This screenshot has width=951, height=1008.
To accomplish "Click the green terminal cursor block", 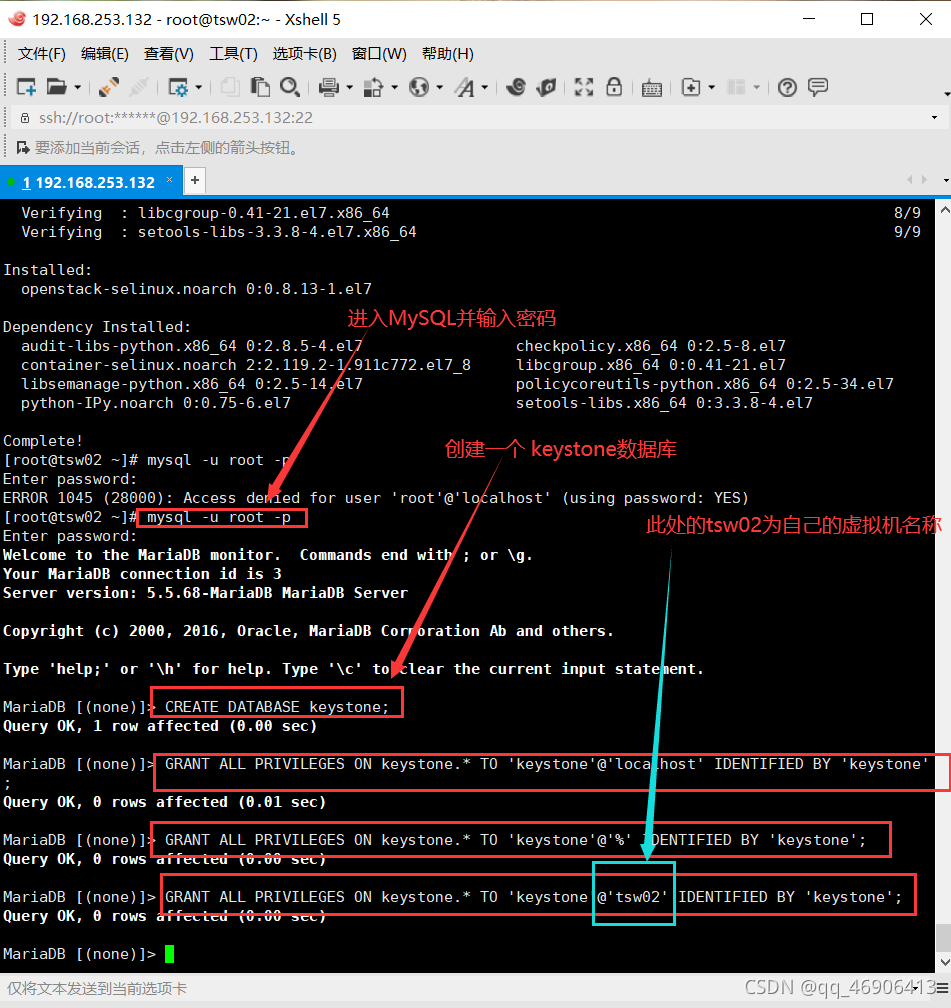I will (170, 954).
